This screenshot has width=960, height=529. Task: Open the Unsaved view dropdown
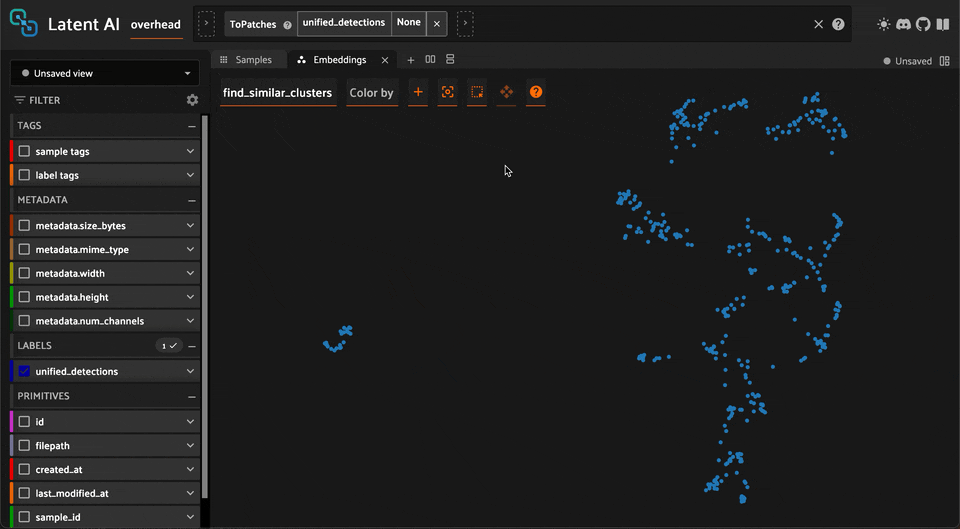[x=105, y=73]
